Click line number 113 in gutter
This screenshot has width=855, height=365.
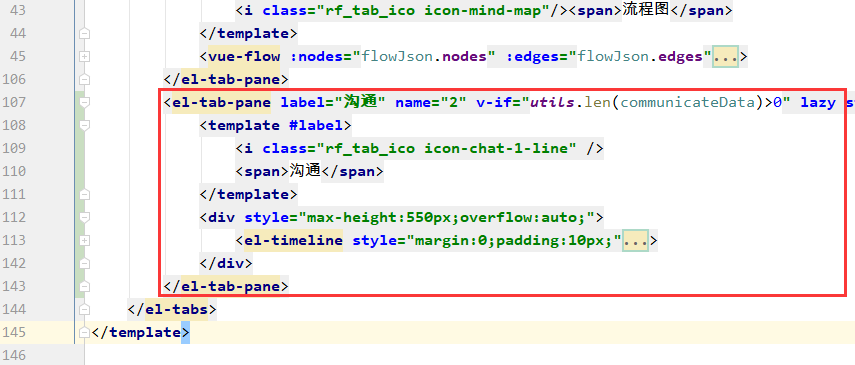coord(14,240)
